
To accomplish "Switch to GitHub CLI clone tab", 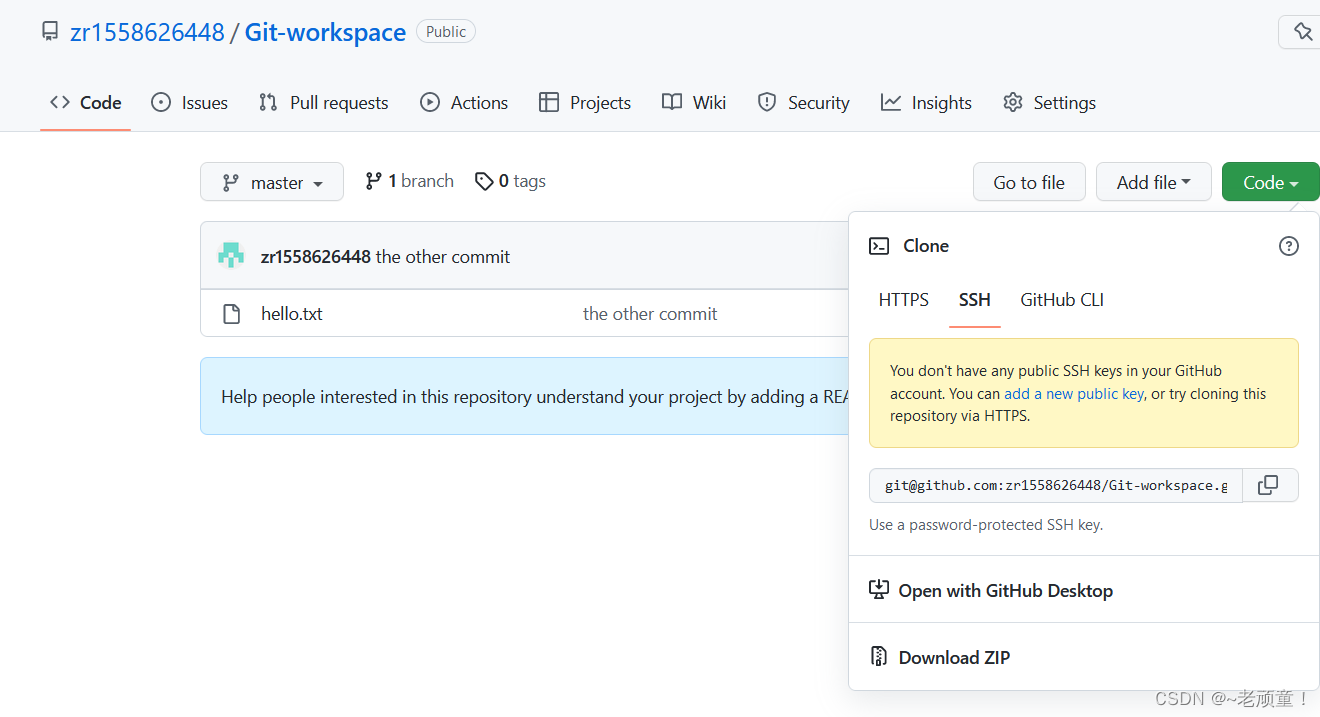I will pos(1062,300).
